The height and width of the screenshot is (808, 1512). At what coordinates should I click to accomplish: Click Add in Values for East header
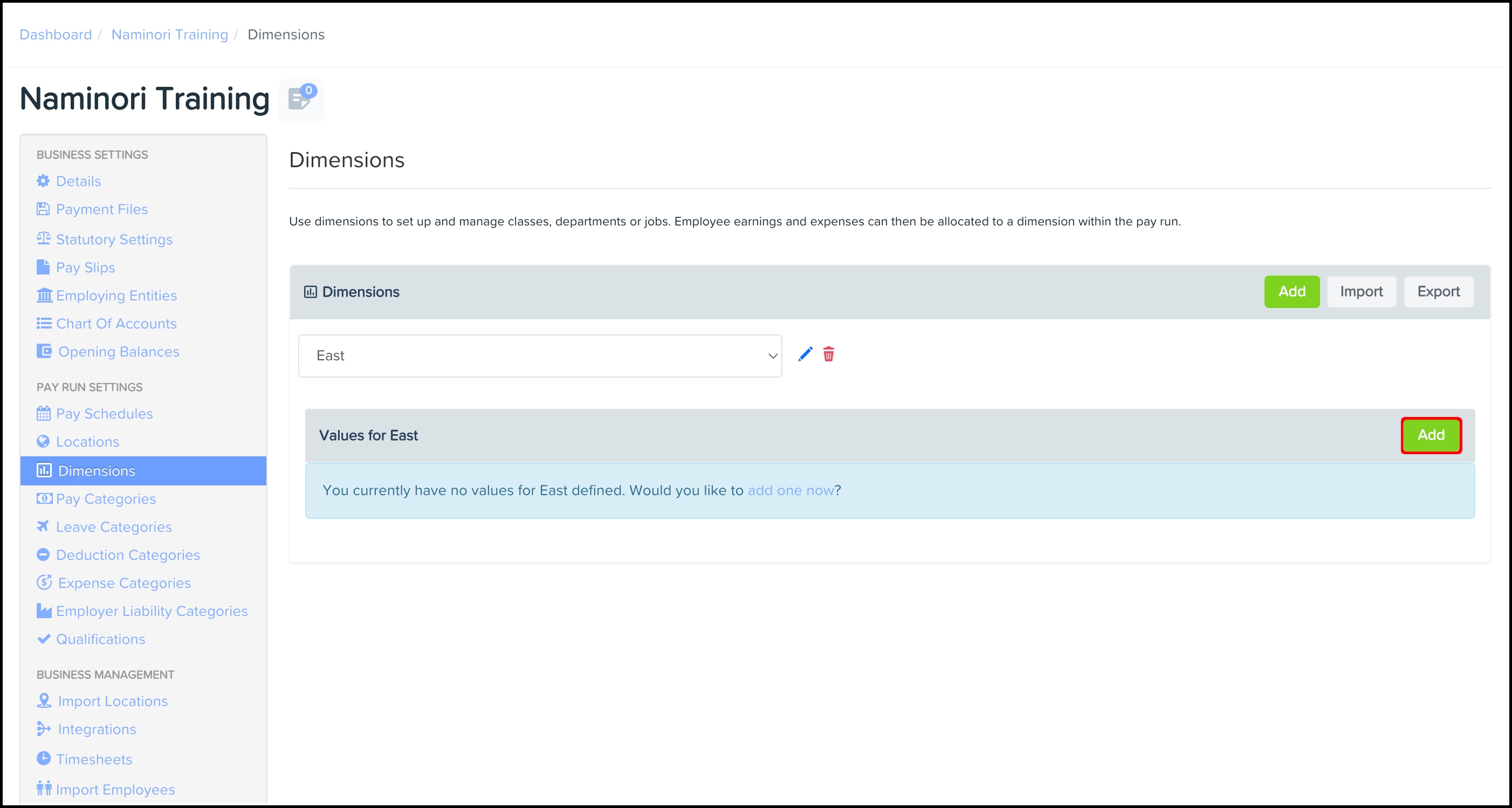(1431, 435)
